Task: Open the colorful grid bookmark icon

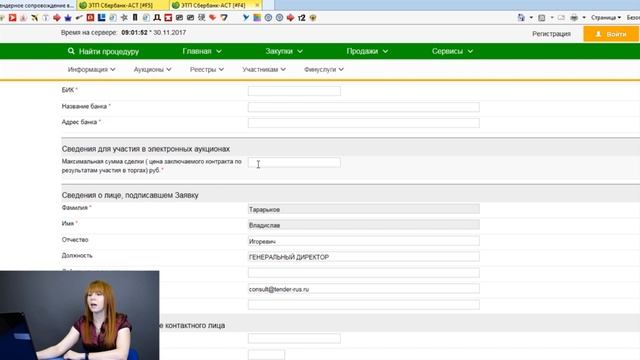Action: (x=257, y=18)
